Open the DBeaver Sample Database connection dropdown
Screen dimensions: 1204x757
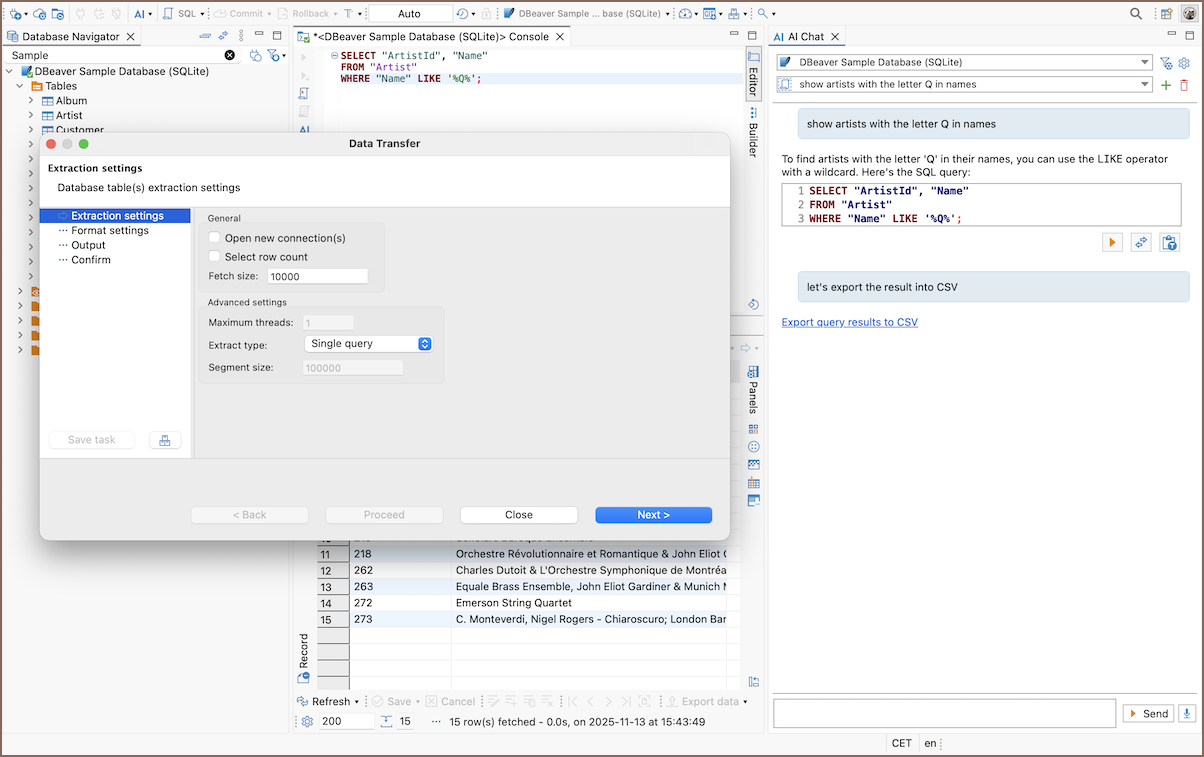click(x=965, y=62)
